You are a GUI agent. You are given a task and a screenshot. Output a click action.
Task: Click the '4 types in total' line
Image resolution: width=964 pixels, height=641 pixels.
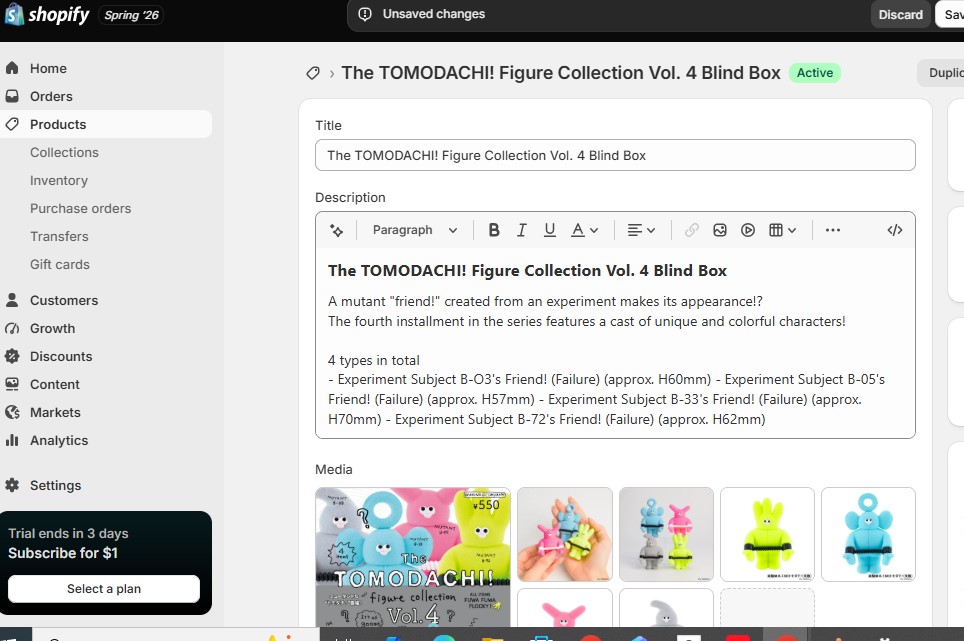[x=374, y=360]
